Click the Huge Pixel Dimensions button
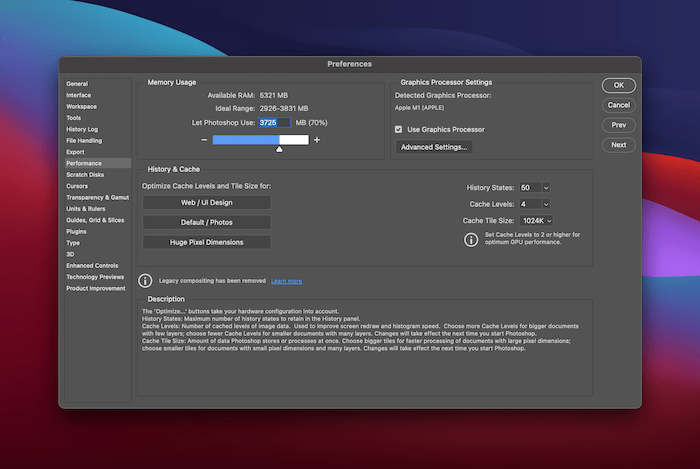Screen dimensions: 700x469 tap(206, 242)
